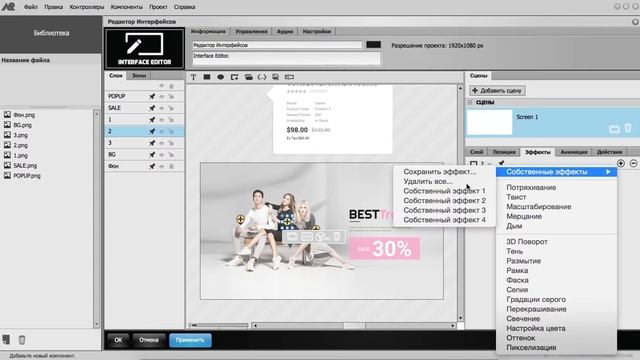
Task: Delete Screen 1 with its trash icon
Action: 628,128
